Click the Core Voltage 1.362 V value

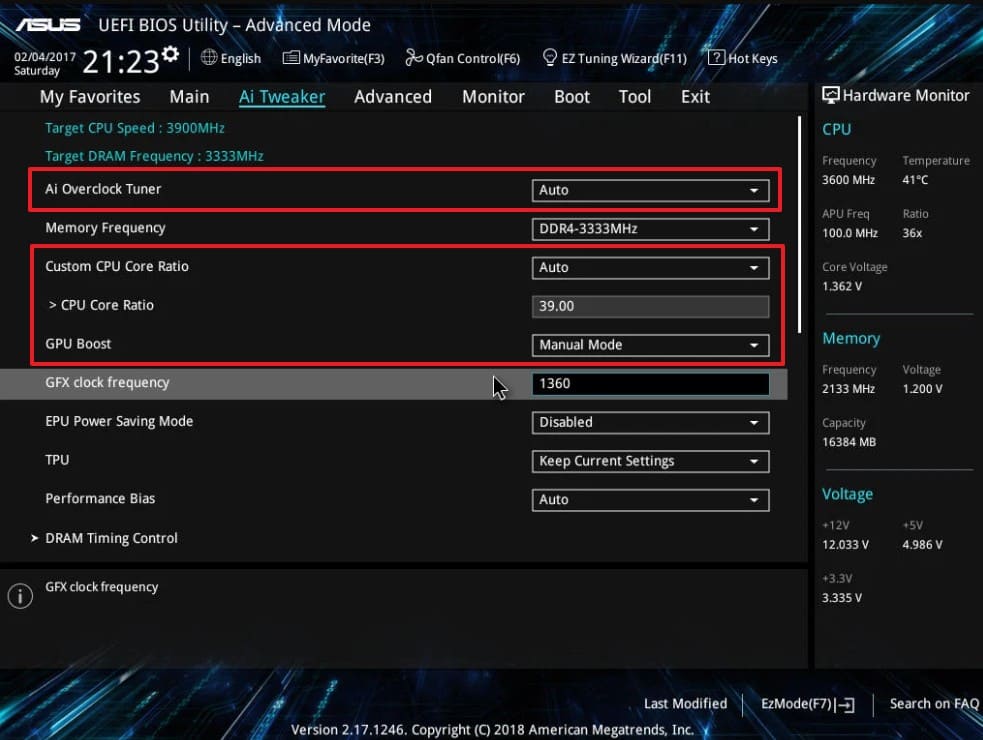[842, 287]
